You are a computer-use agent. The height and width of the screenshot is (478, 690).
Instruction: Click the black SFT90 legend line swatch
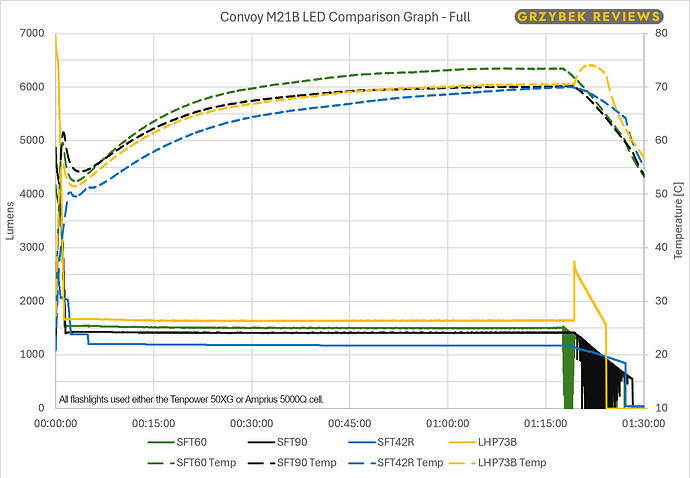[x=261, y=442]
